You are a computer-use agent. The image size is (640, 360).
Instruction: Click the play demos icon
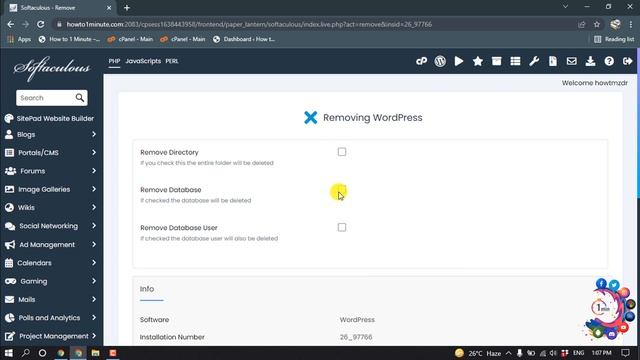[x=459, y=61]
